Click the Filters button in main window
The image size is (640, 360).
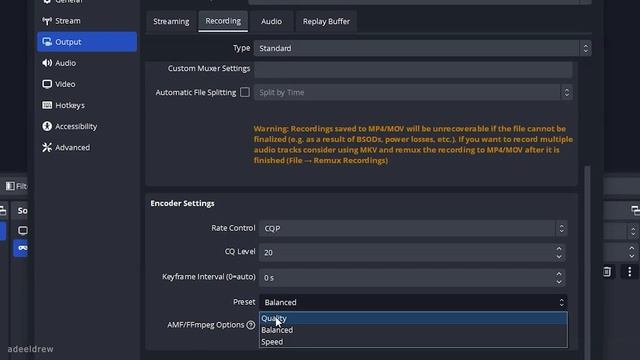pyautogui.click(x=16, y=186)
